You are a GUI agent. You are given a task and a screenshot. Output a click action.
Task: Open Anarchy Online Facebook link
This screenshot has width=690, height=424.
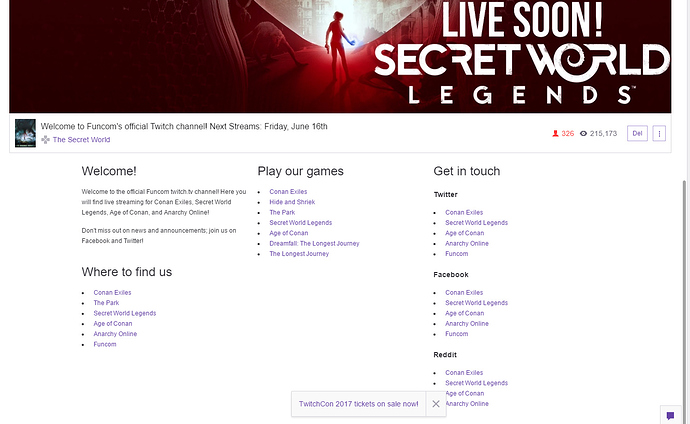[x=466, y=323]
